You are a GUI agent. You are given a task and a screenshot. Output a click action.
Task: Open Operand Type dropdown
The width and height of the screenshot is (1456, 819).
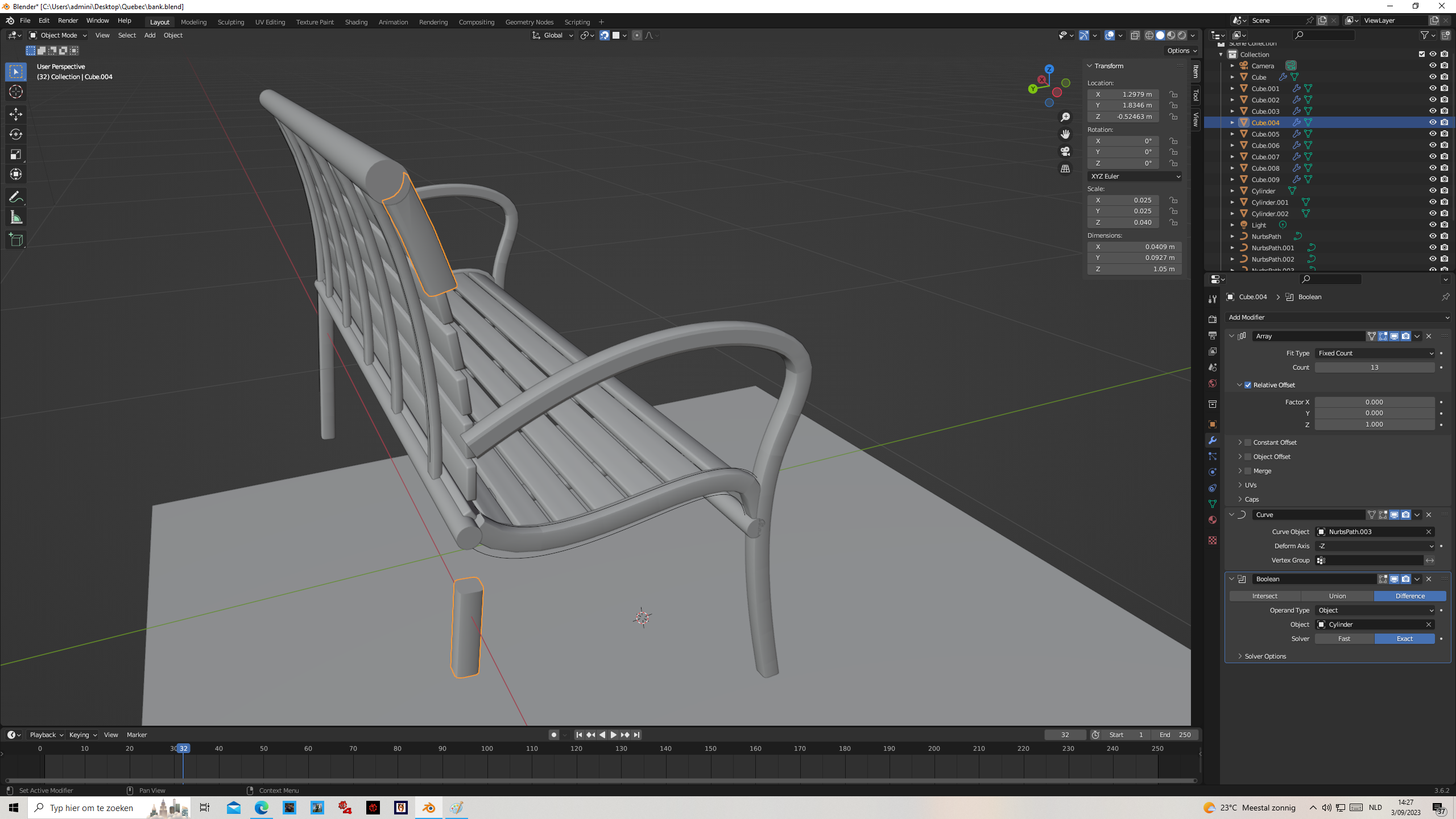click(1375, 610)
